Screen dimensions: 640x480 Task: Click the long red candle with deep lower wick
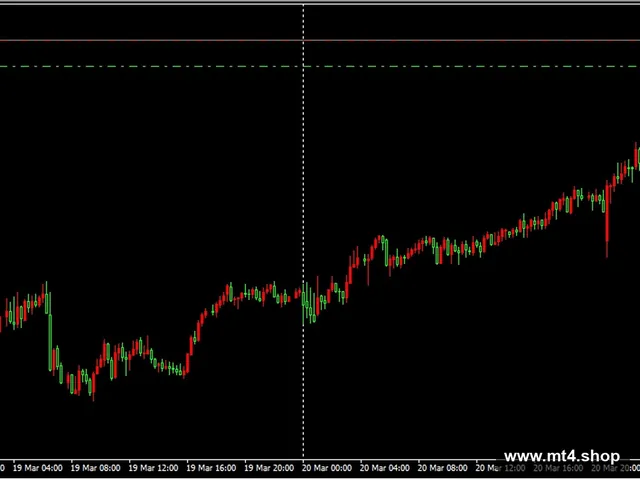click(x=607, y=220)
